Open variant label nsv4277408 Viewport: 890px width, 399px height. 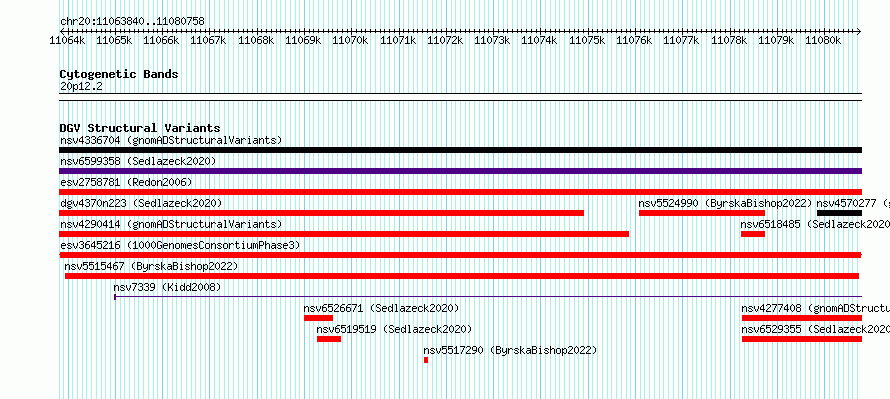tap(815, 308)
